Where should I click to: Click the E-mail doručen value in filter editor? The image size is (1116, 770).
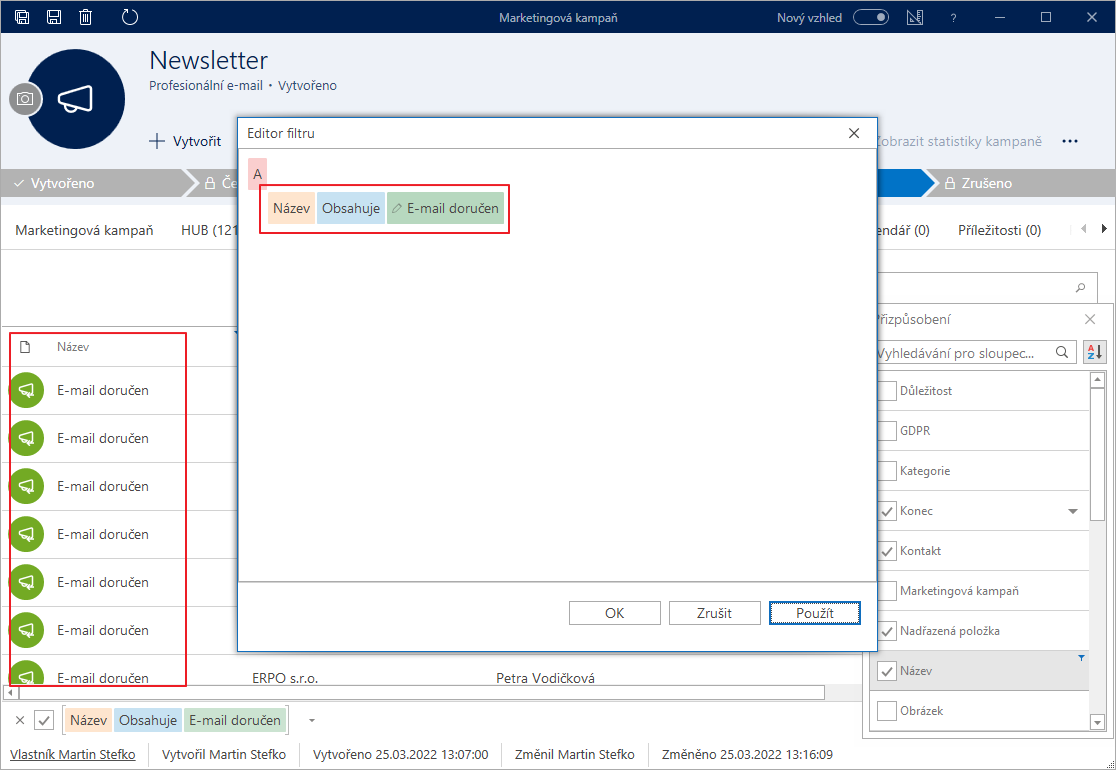[x=446, y=209]
